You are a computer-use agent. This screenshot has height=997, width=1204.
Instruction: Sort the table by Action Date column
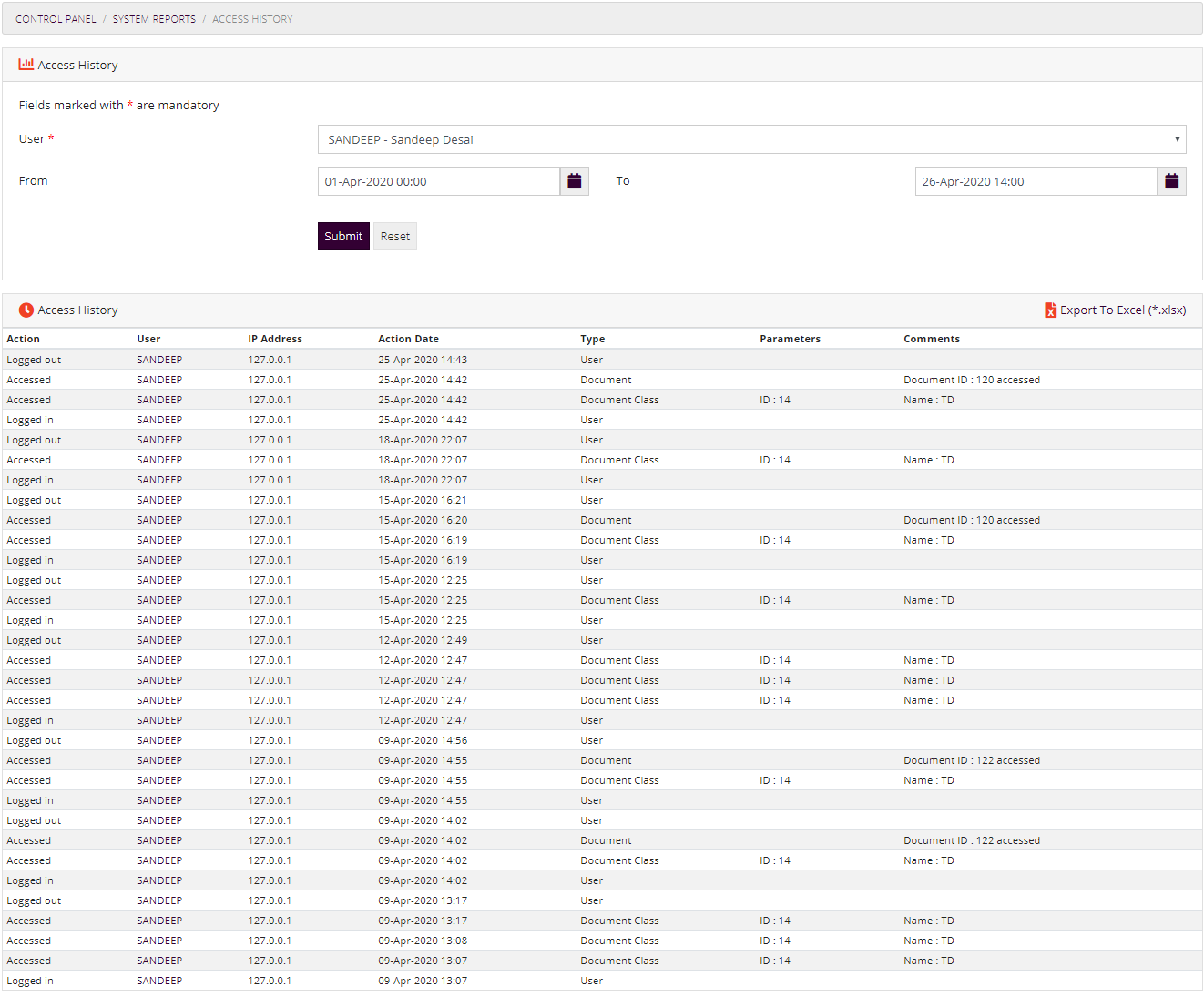pos(408,338)
